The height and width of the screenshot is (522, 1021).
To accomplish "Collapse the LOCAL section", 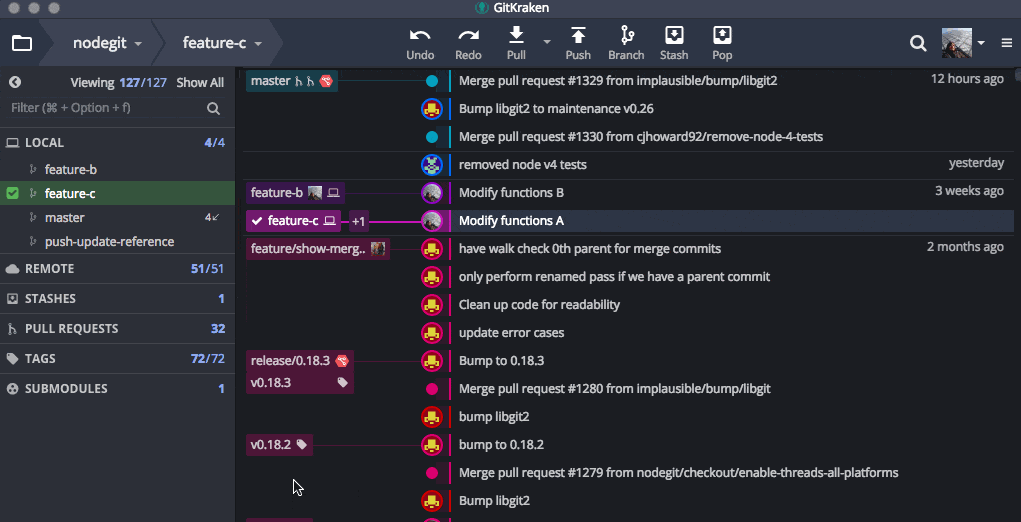I will point(117,143).
